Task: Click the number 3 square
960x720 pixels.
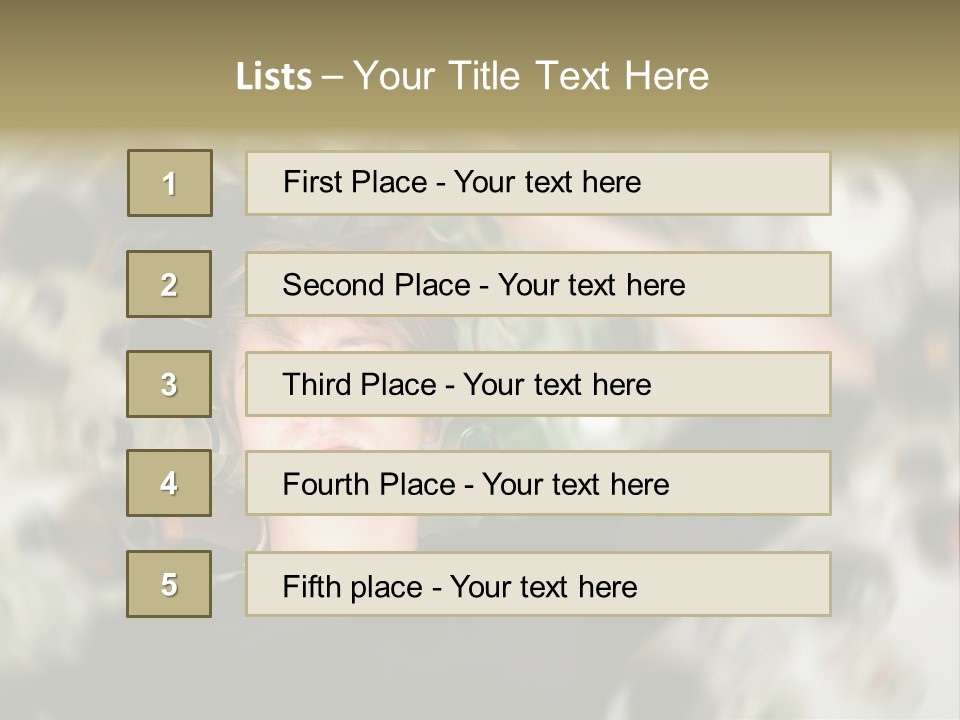Action: (x=169, y=384)
